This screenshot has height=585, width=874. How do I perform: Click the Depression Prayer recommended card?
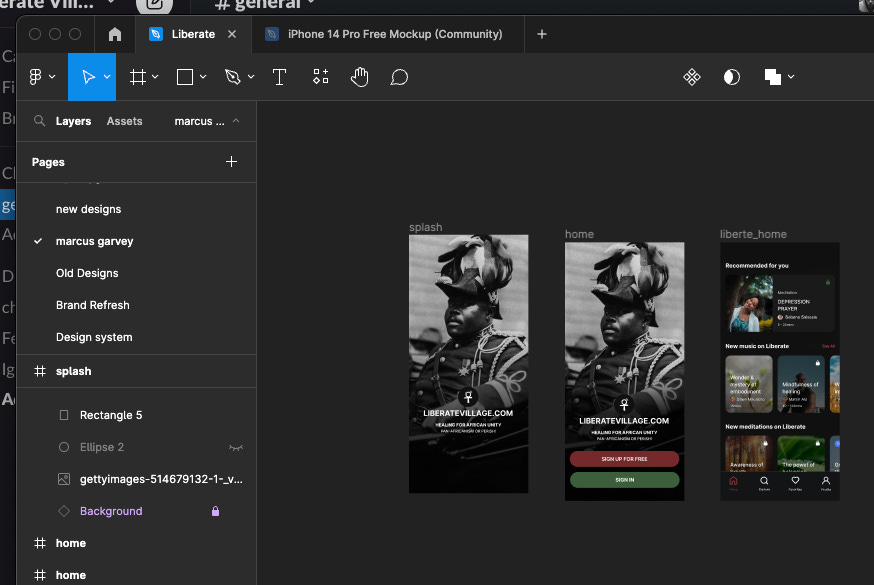pyautogui.click(x=780, y=304)
